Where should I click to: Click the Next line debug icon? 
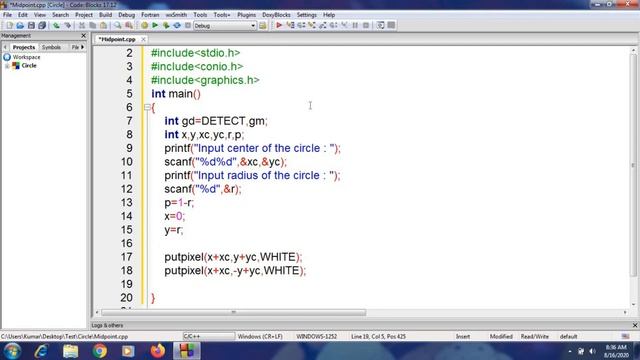tap(301, 25)
